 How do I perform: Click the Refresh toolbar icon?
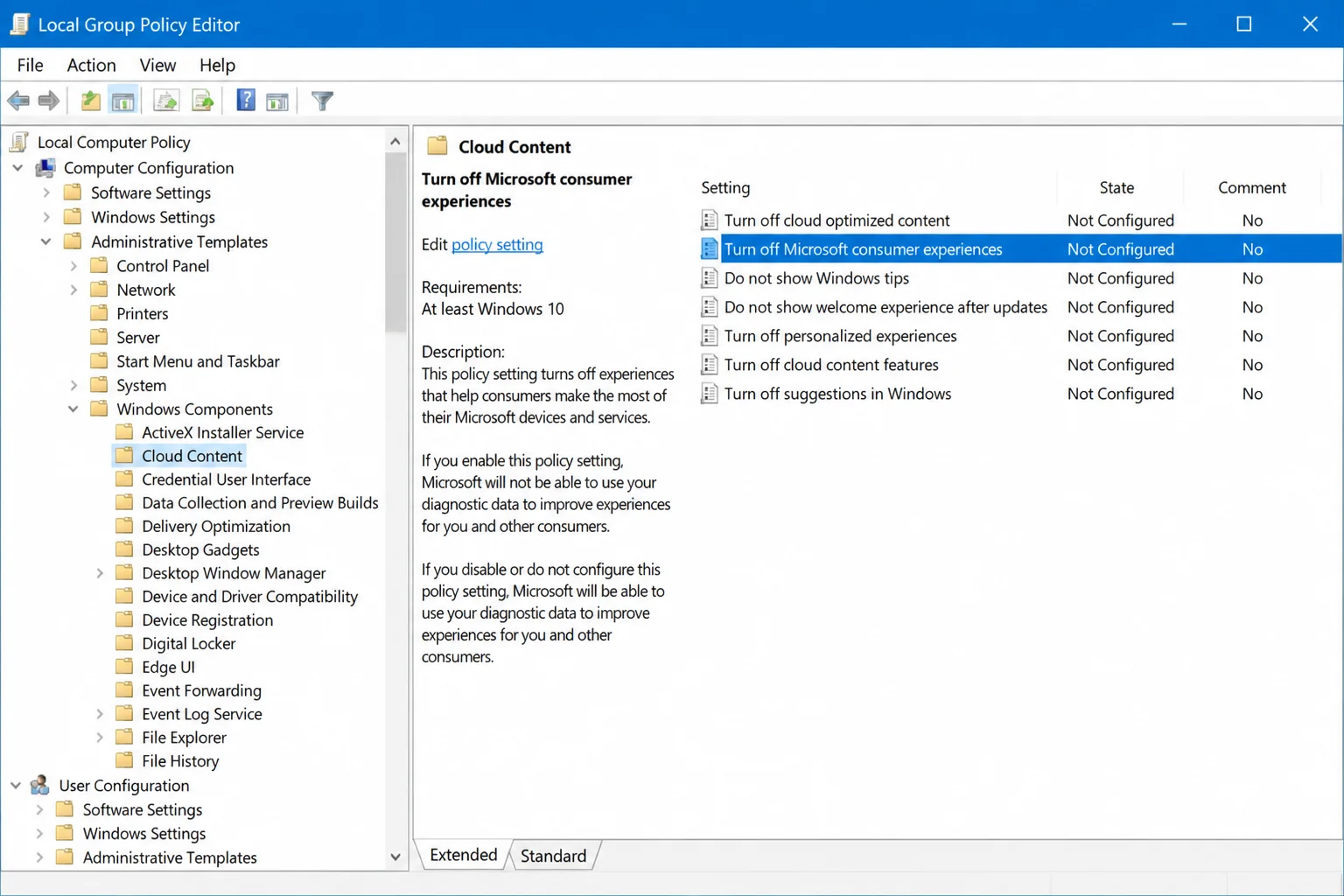[x=166, y=101]
